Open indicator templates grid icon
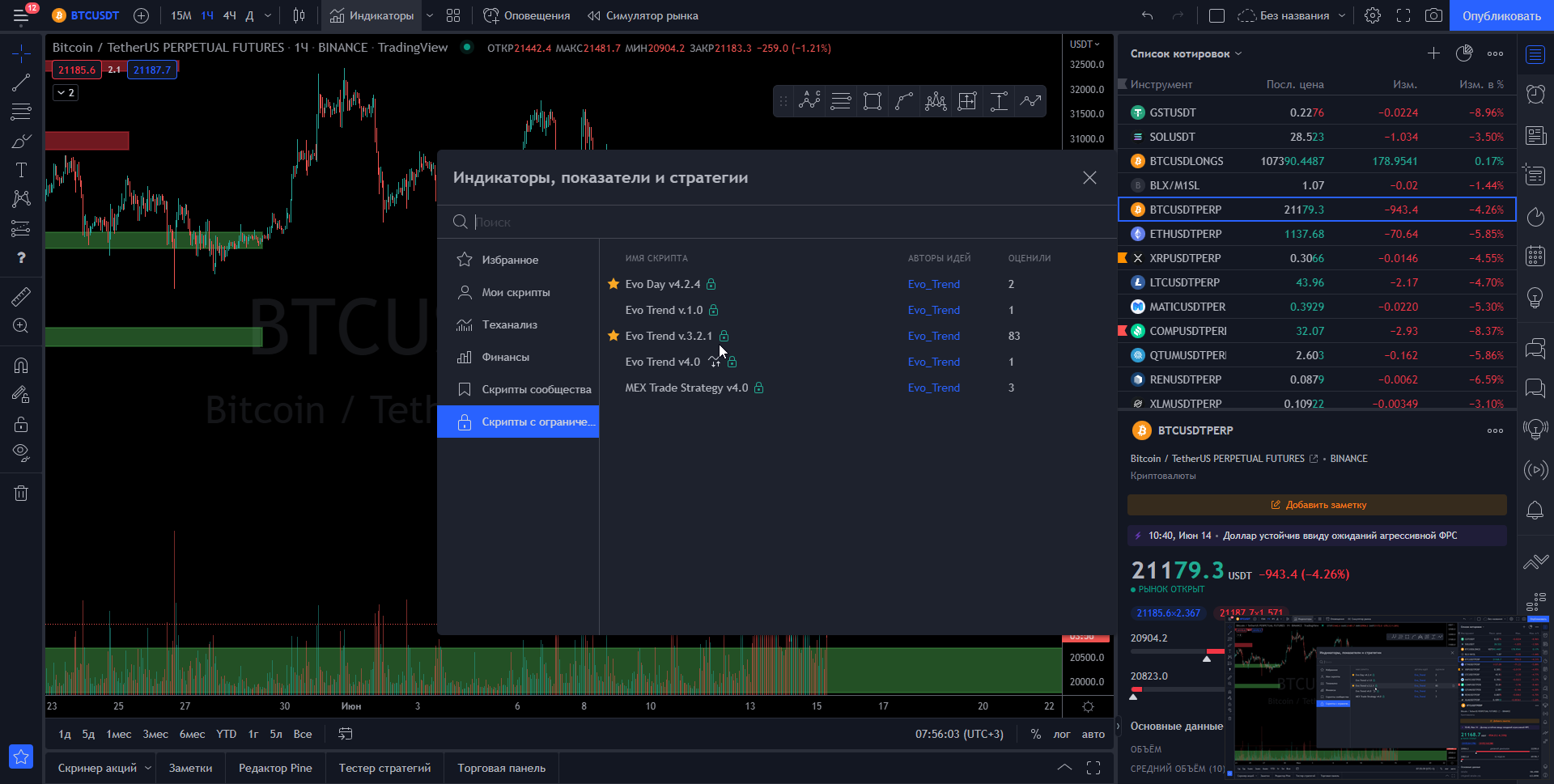 (453, 15)
